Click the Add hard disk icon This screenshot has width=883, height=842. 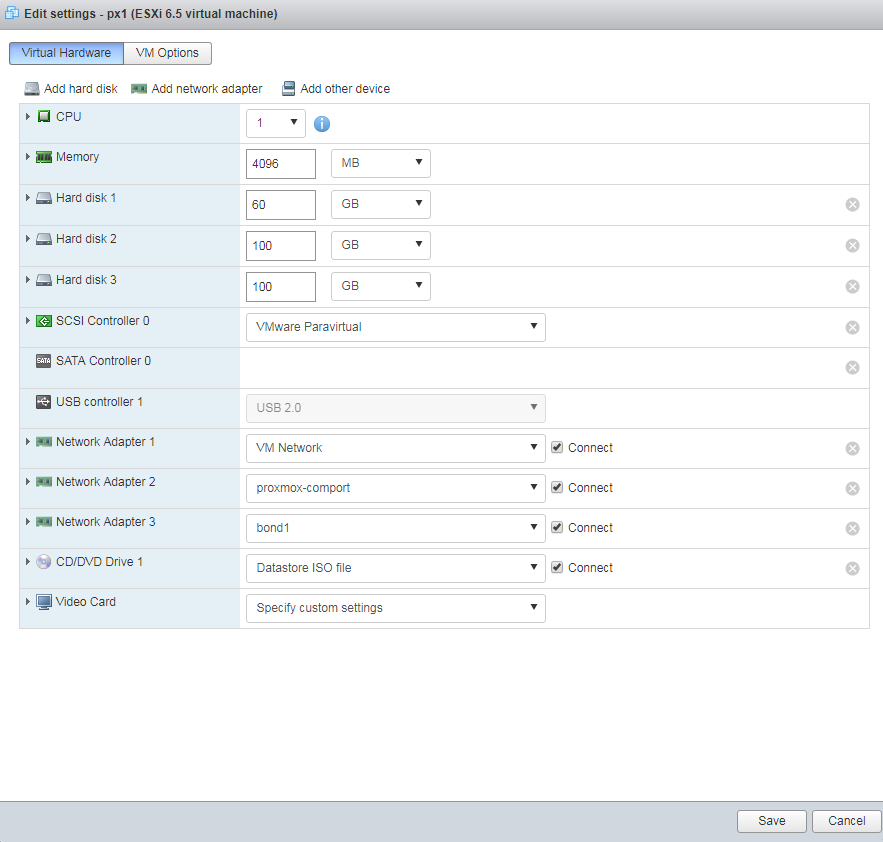pos(32,89)
